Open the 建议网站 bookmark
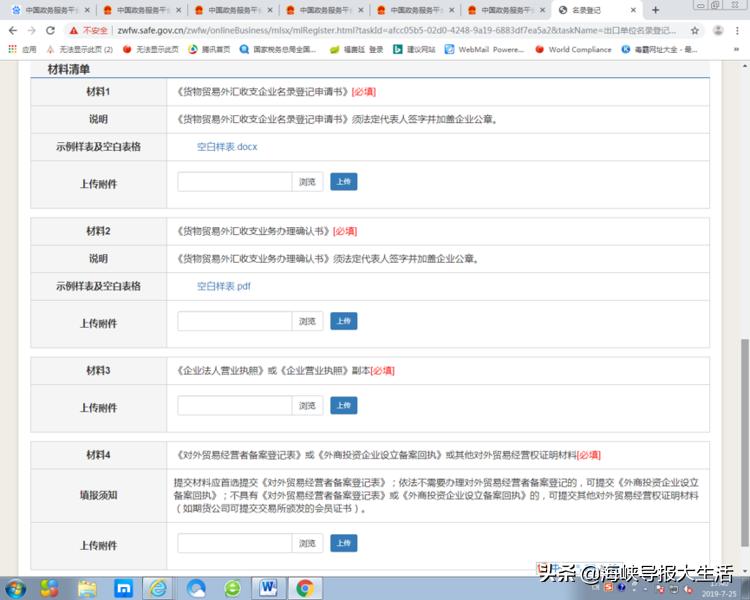 click(414, 49)
